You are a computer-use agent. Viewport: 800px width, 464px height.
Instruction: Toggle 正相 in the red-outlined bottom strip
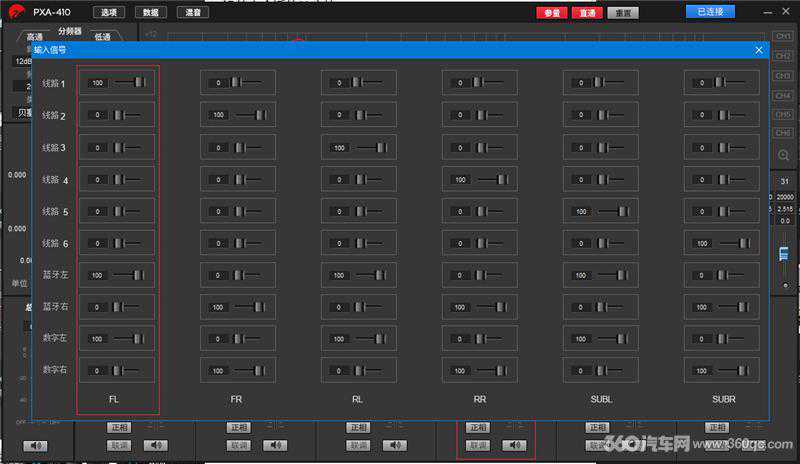(478, 427)
